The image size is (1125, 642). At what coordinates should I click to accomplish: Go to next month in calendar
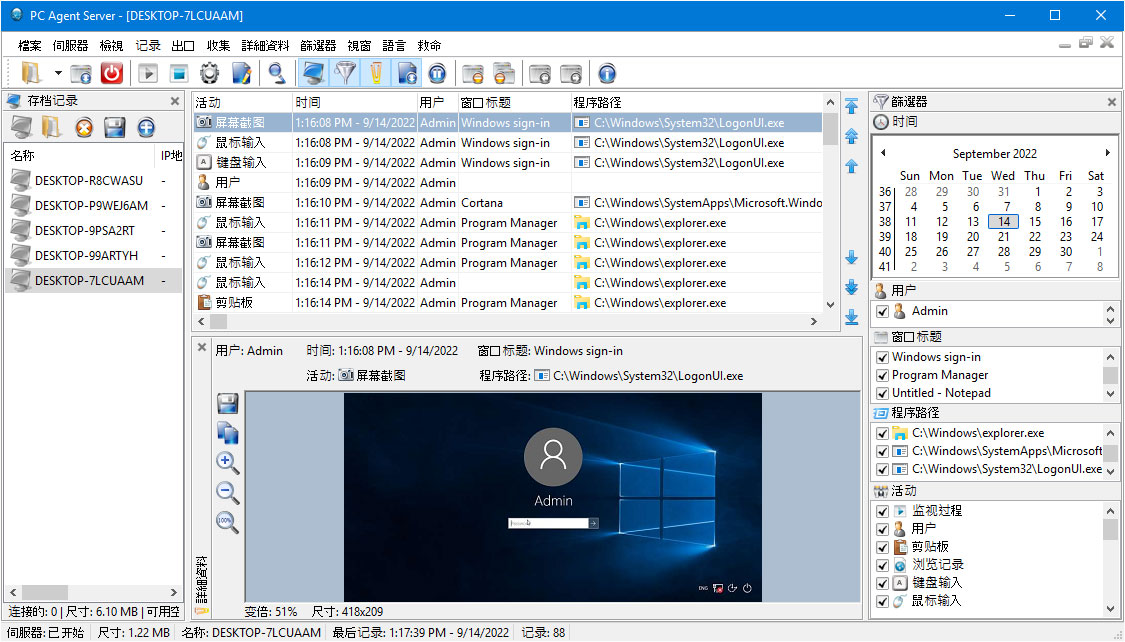click(x=1108, y=153)
